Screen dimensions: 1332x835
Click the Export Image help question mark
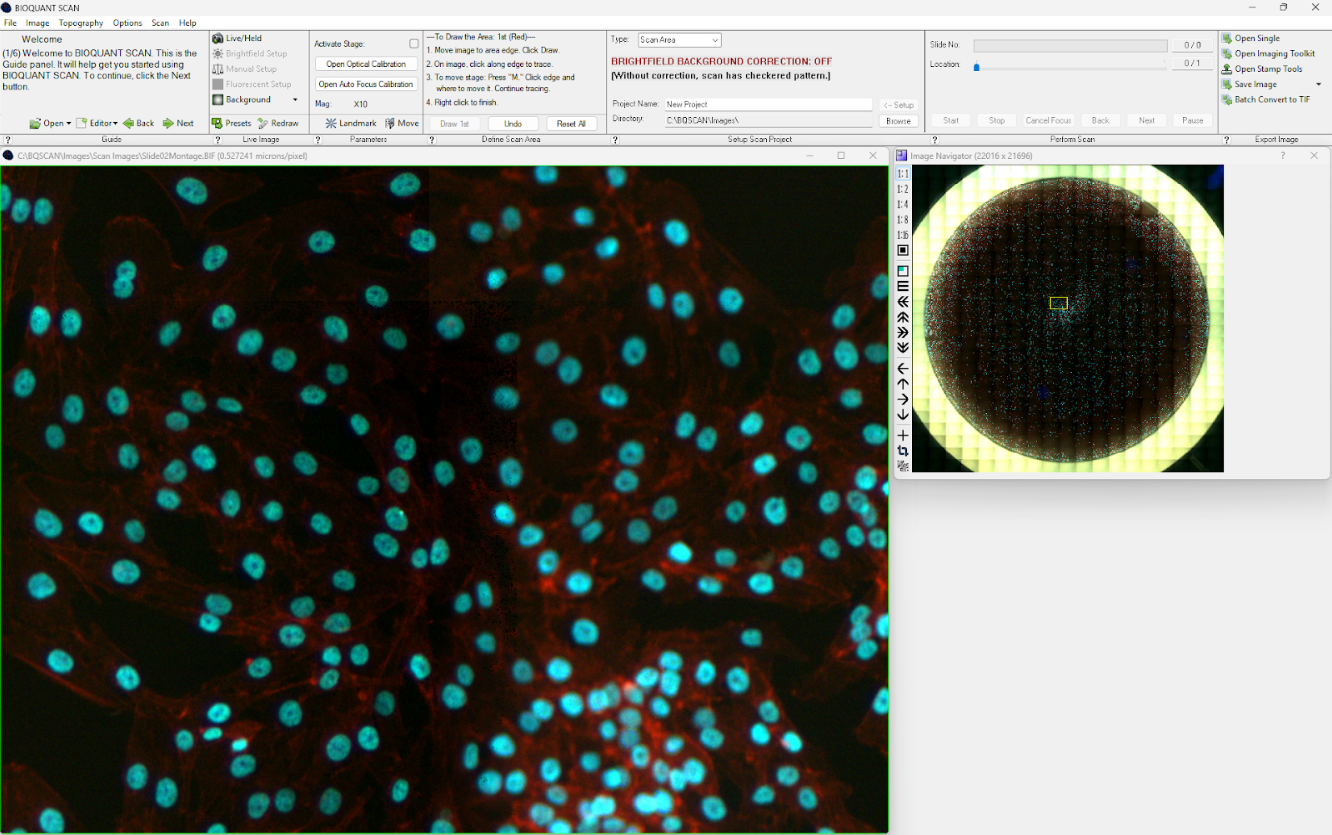(1227, 140)
